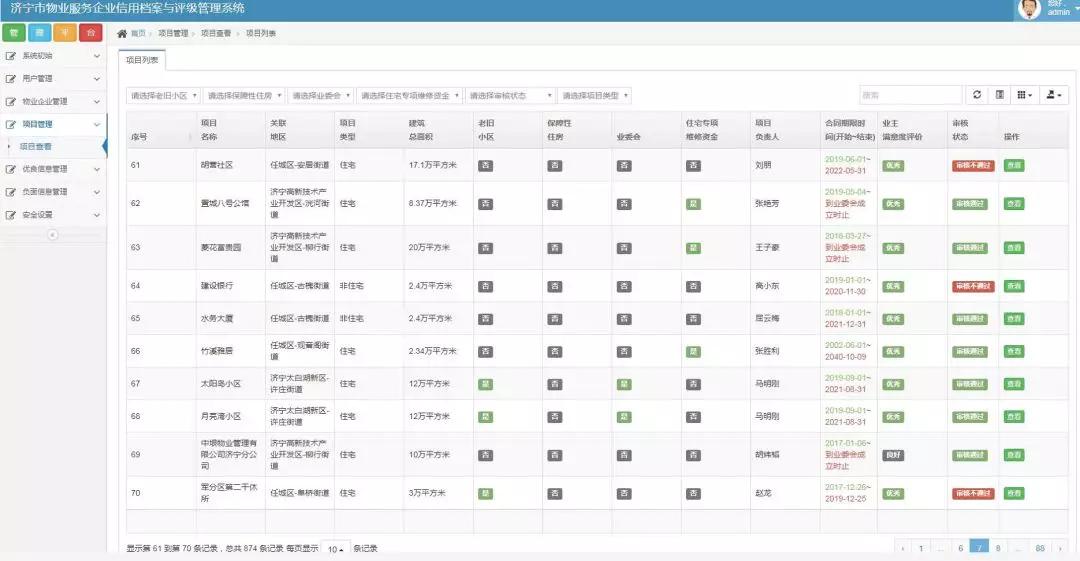Open 请选择项目类型 filter dropdown

click(594, 96)
